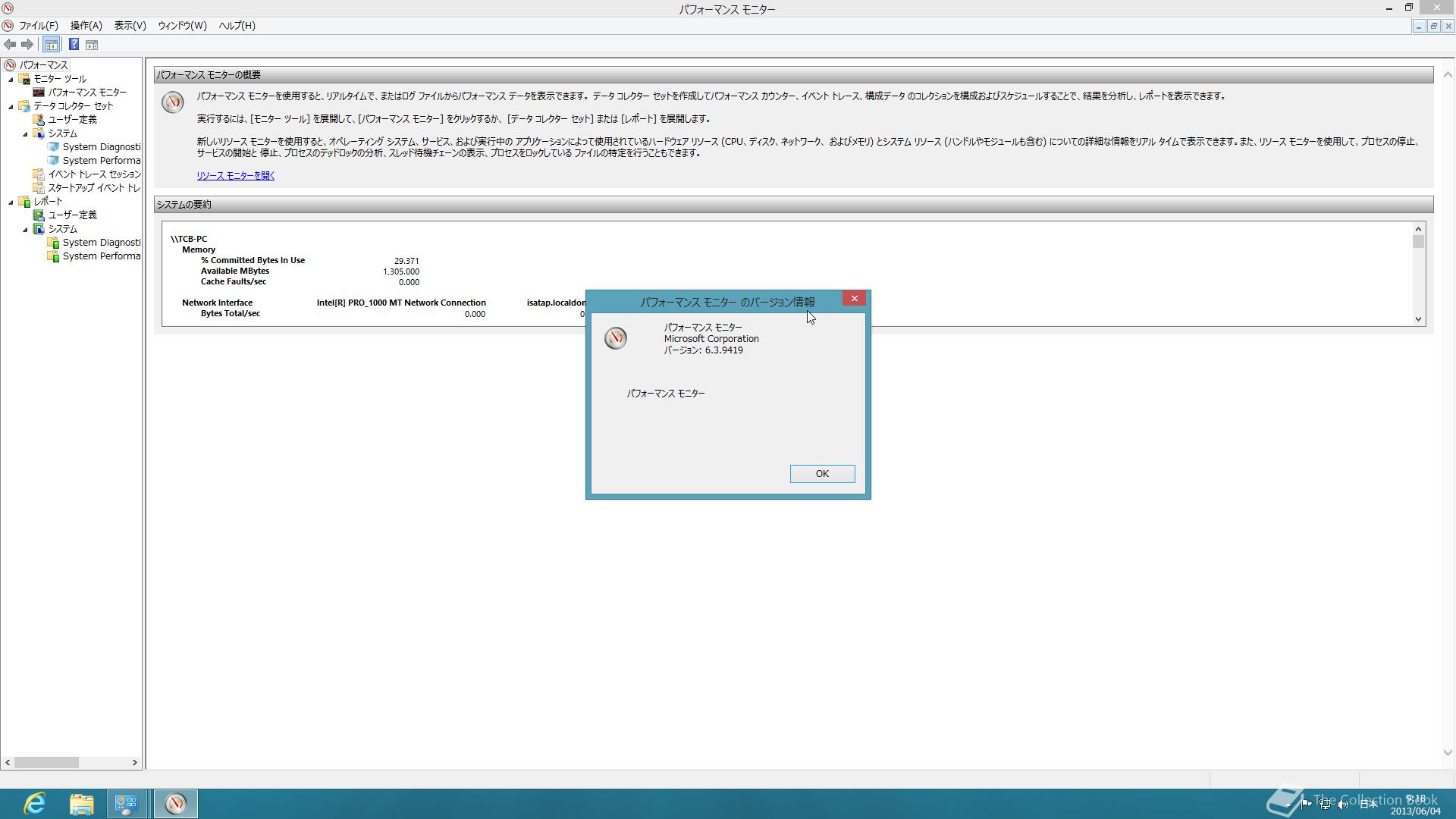Click the スタートアップ イベント トレース icon
Viewport: 1456px width, 819px height.
click(x=39, y=188)
